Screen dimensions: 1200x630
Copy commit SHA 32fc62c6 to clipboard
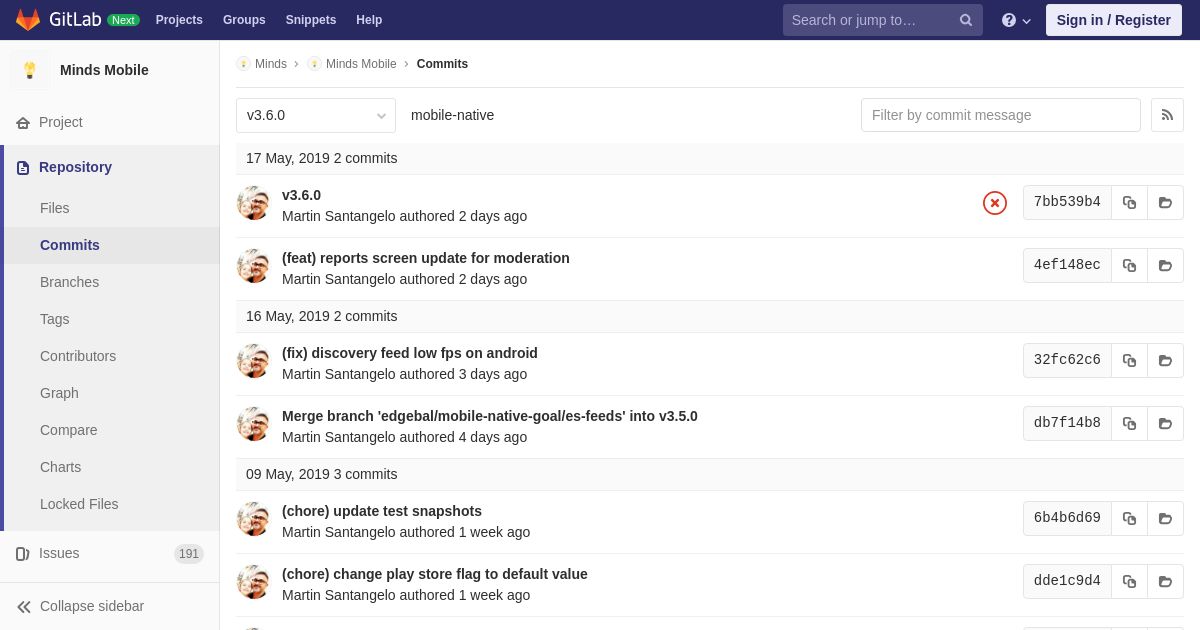click(1129, 361)
